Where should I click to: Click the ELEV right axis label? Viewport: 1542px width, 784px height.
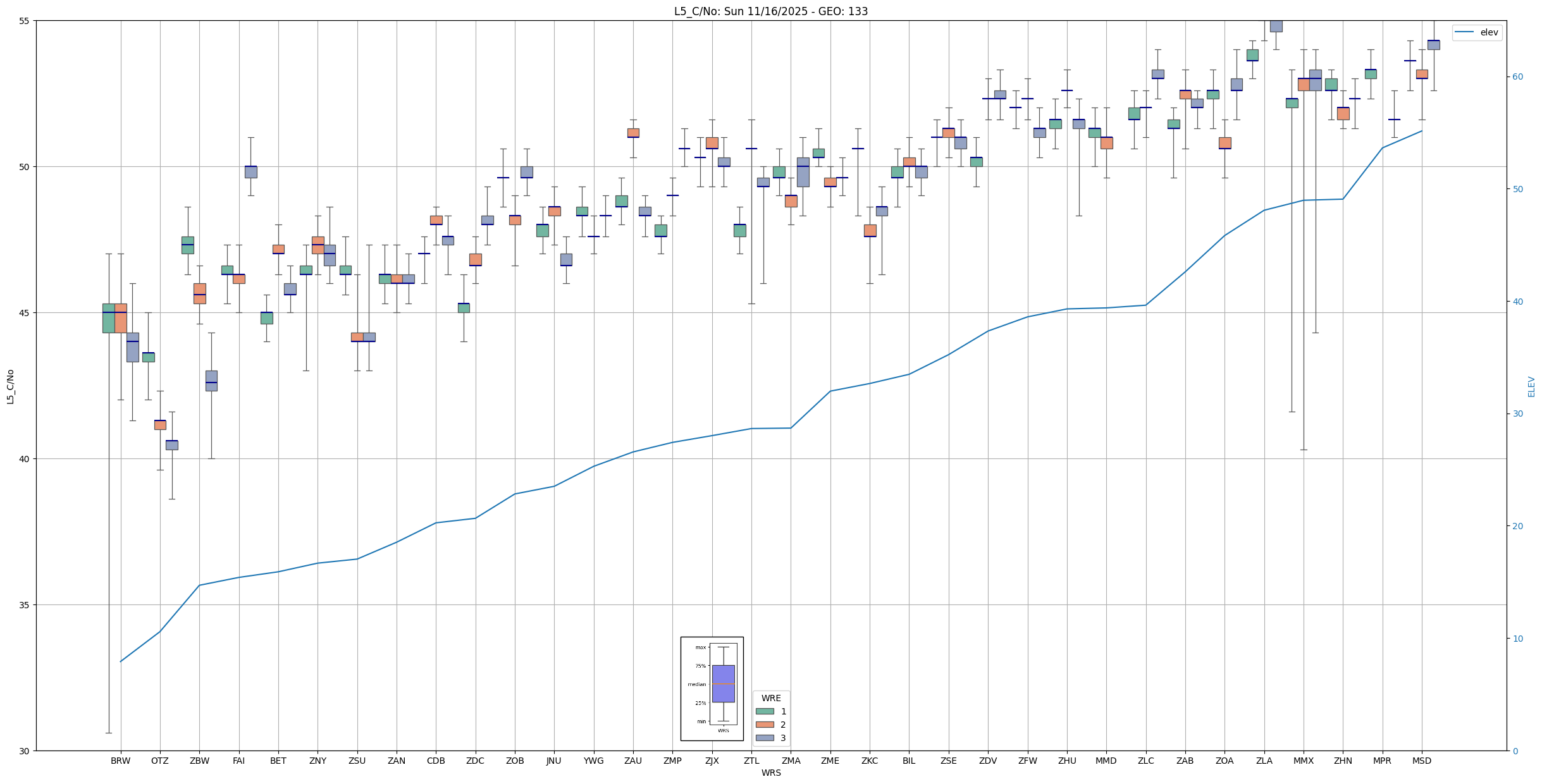click(x=1531, y=386)
